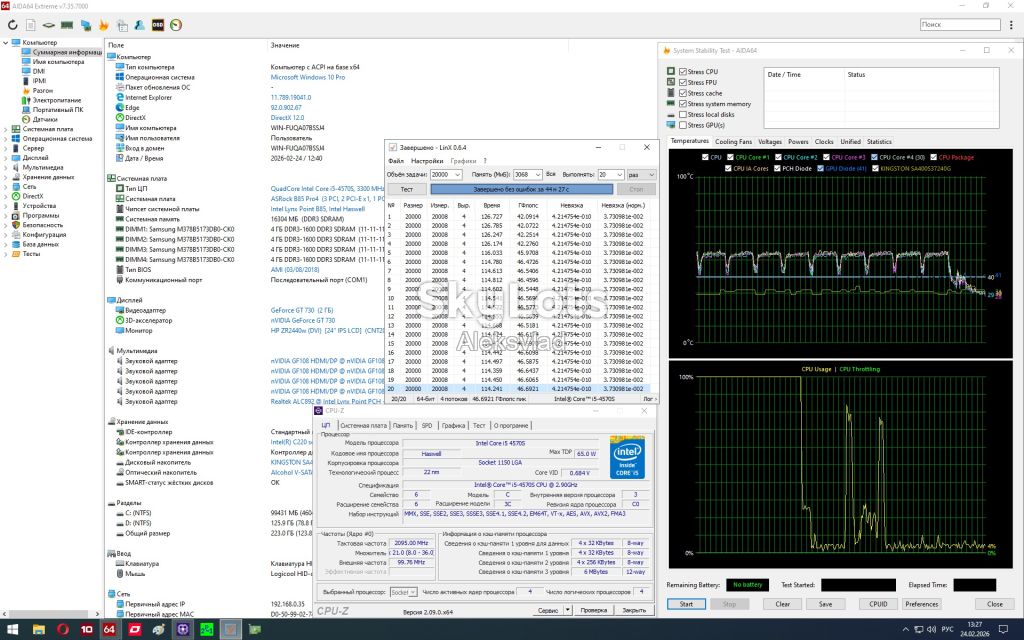This screenshot has height=640, width=1024.
Task: Enable the Stress local disks checkbox
Action: (x=683, y=114)
